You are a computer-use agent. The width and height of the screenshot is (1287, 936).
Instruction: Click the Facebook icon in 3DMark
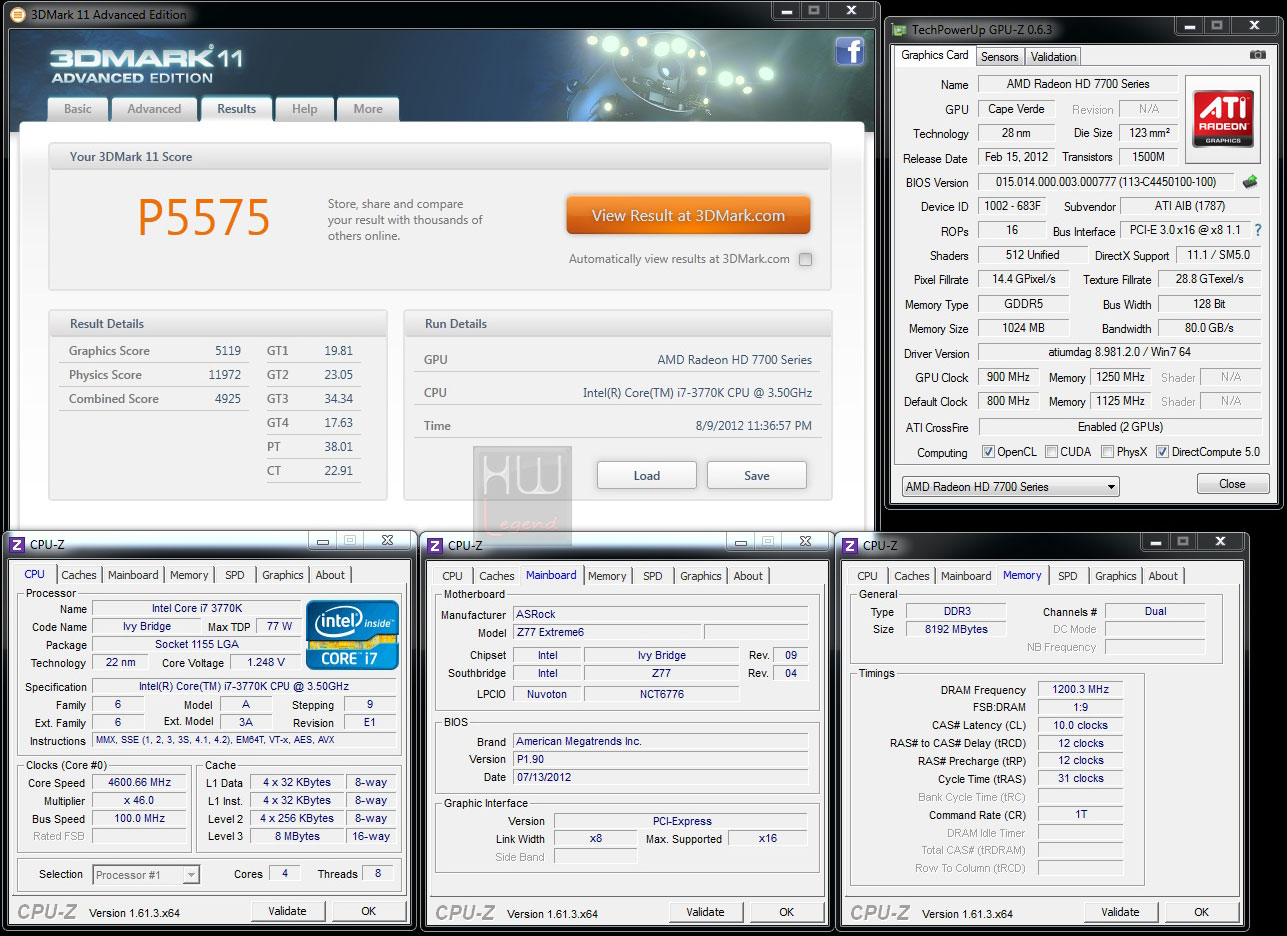850,51
